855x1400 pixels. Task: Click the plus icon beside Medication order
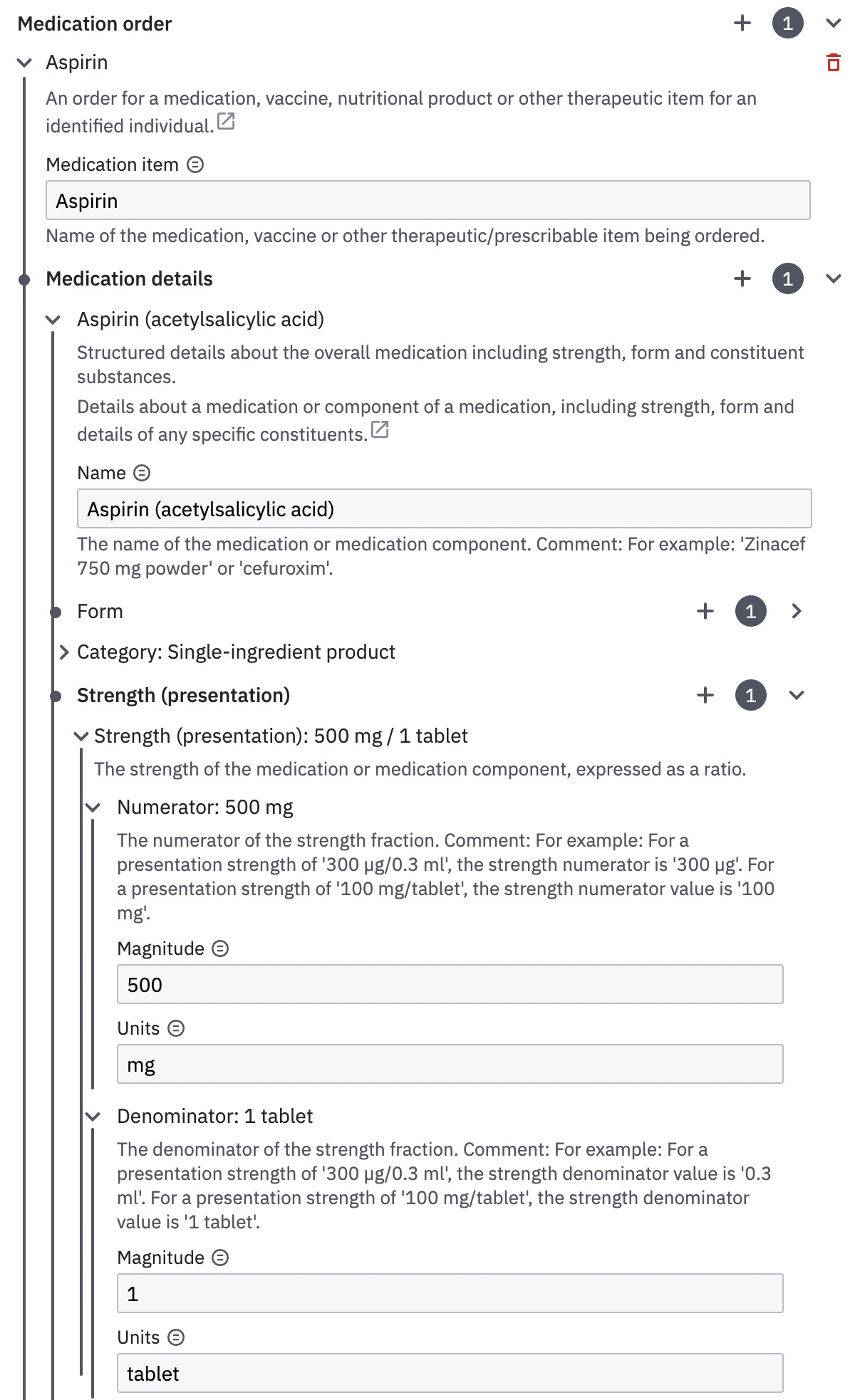pyautogui.click(x=742, y=23)
